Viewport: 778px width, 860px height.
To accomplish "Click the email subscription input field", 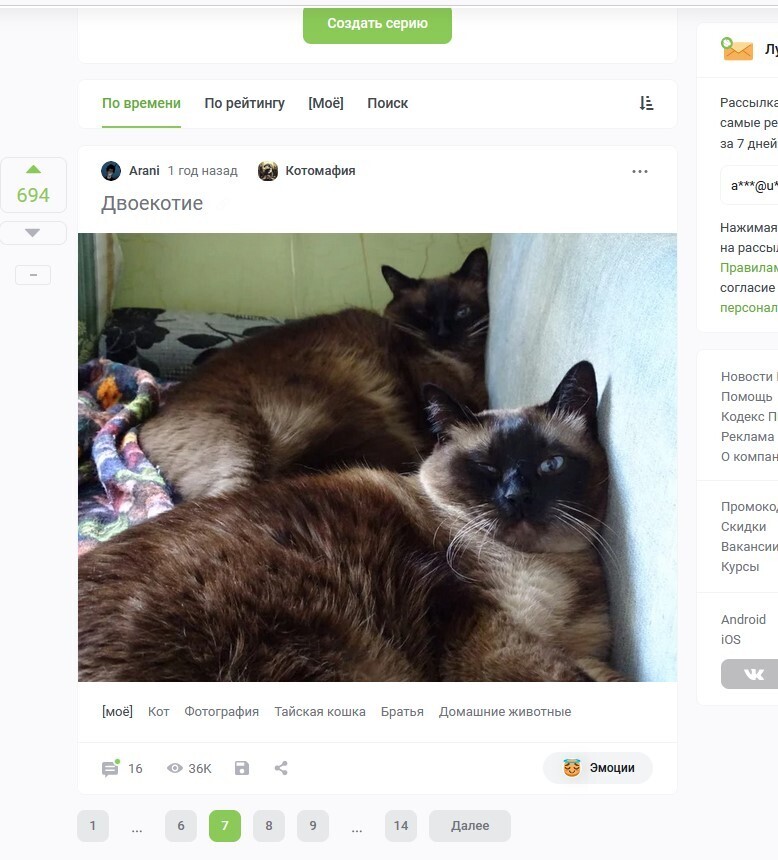I will 749,185.
